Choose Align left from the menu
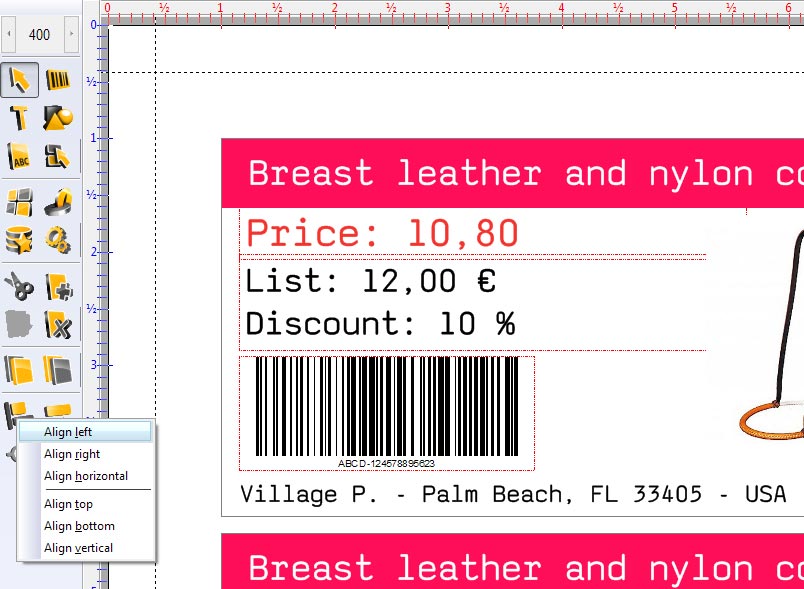The width and height of the screenshot is (804, 589). point(85,432)
